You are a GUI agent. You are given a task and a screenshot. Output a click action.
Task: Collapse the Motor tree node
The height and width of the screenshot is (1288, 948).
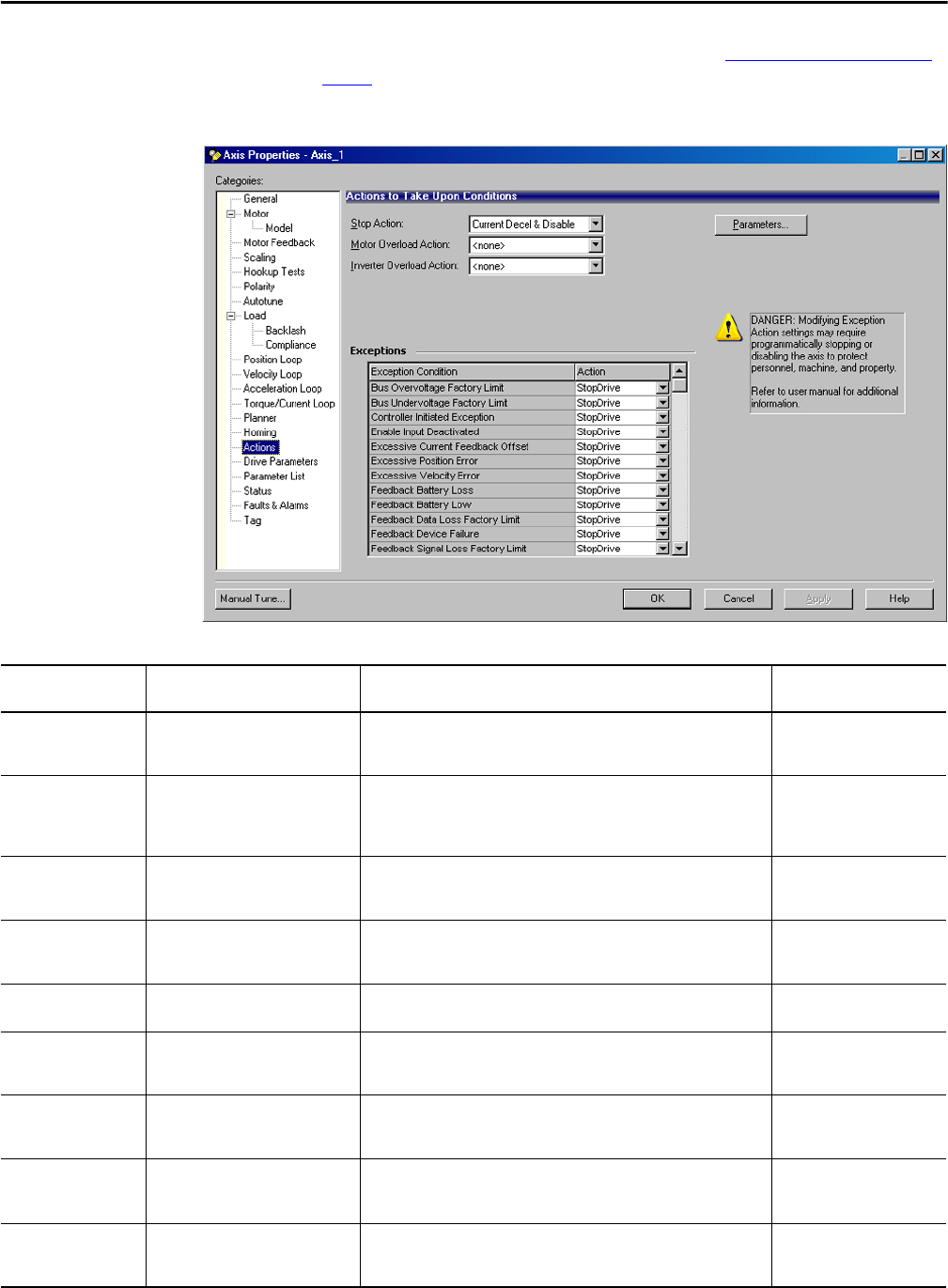click(231, 213)
